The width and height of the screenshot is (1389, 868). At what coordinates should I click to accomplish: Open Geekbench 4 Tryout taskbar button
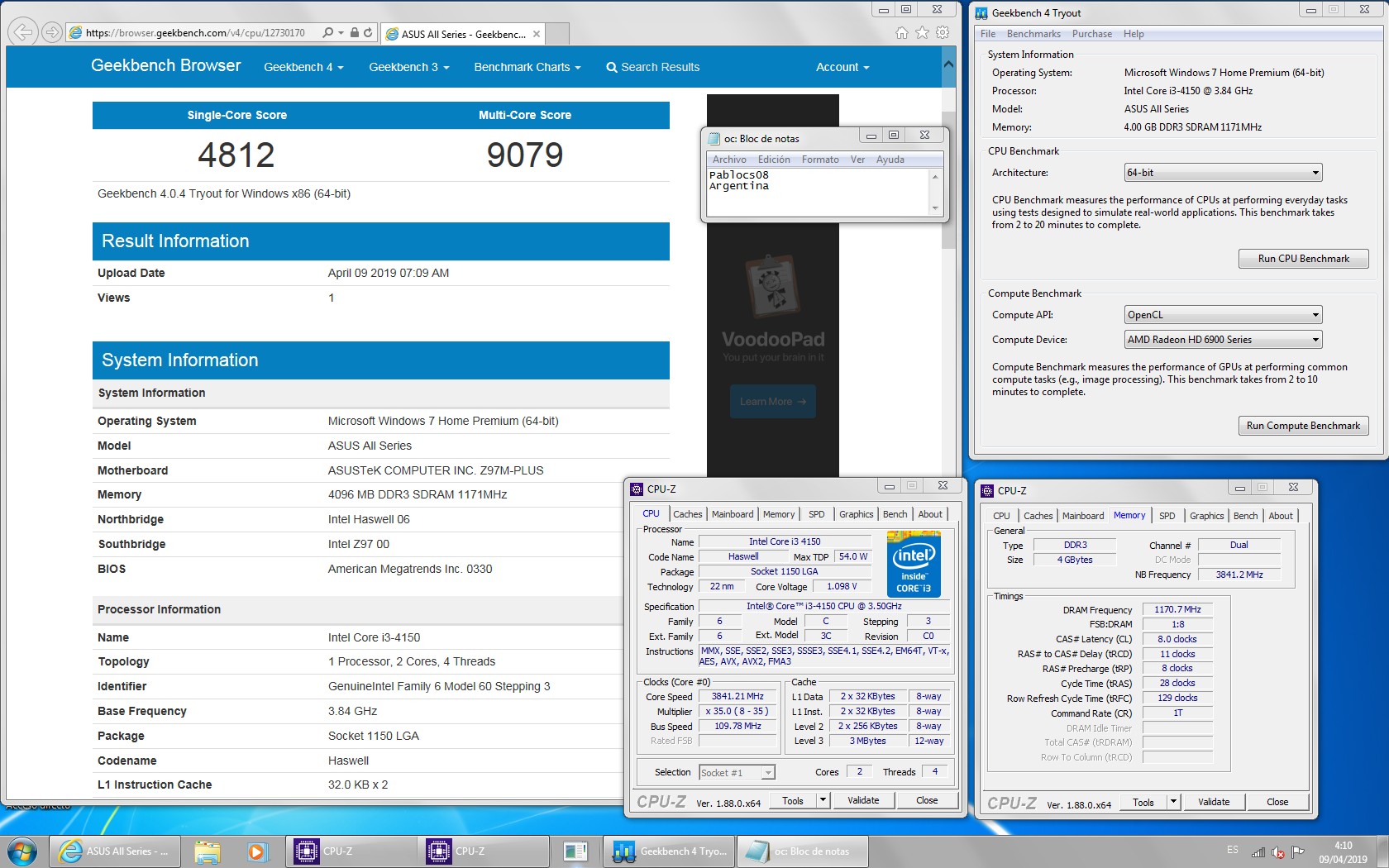[x=670, y=851]
